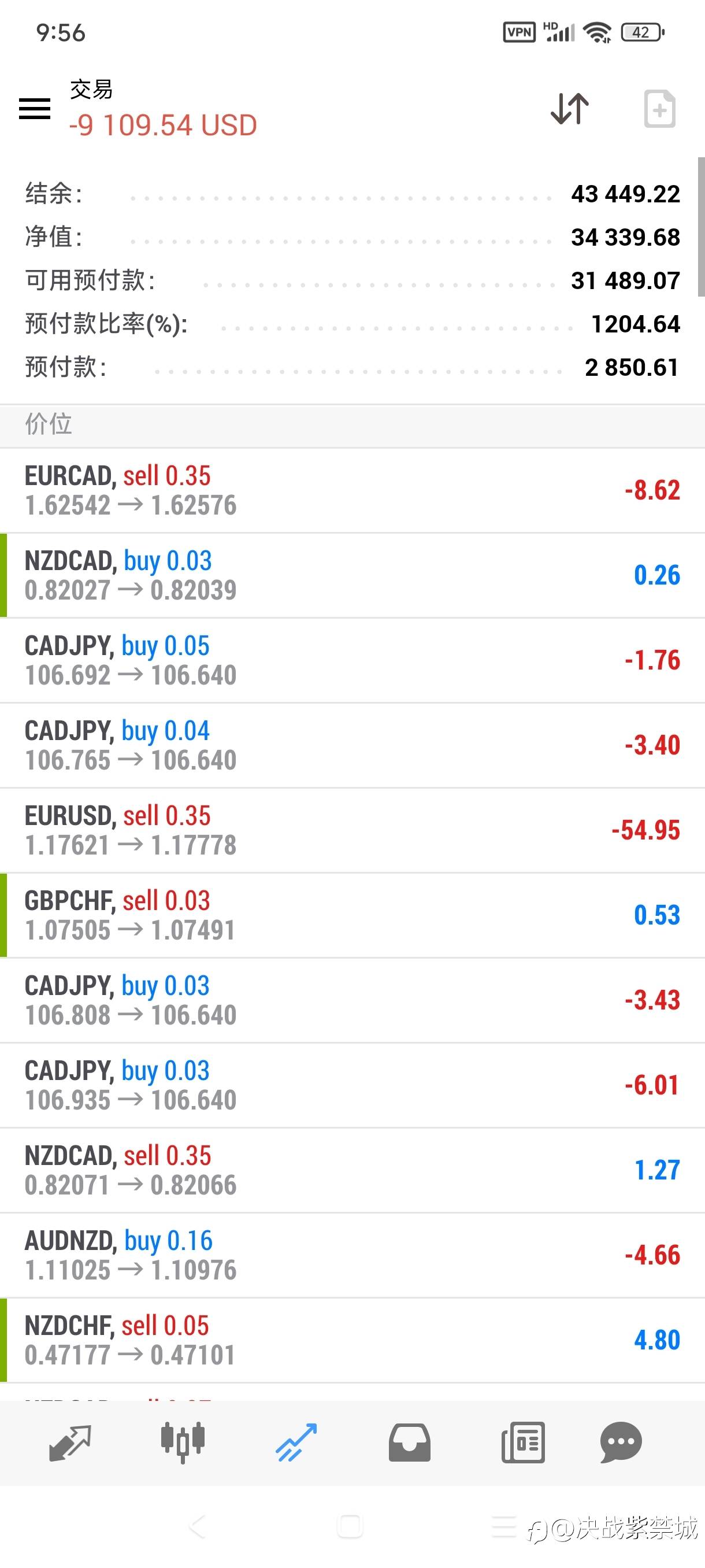Select the NZDCHF sell 0.05 position
Viewport: 705px width, 1568px height.
pos(352,1340)
